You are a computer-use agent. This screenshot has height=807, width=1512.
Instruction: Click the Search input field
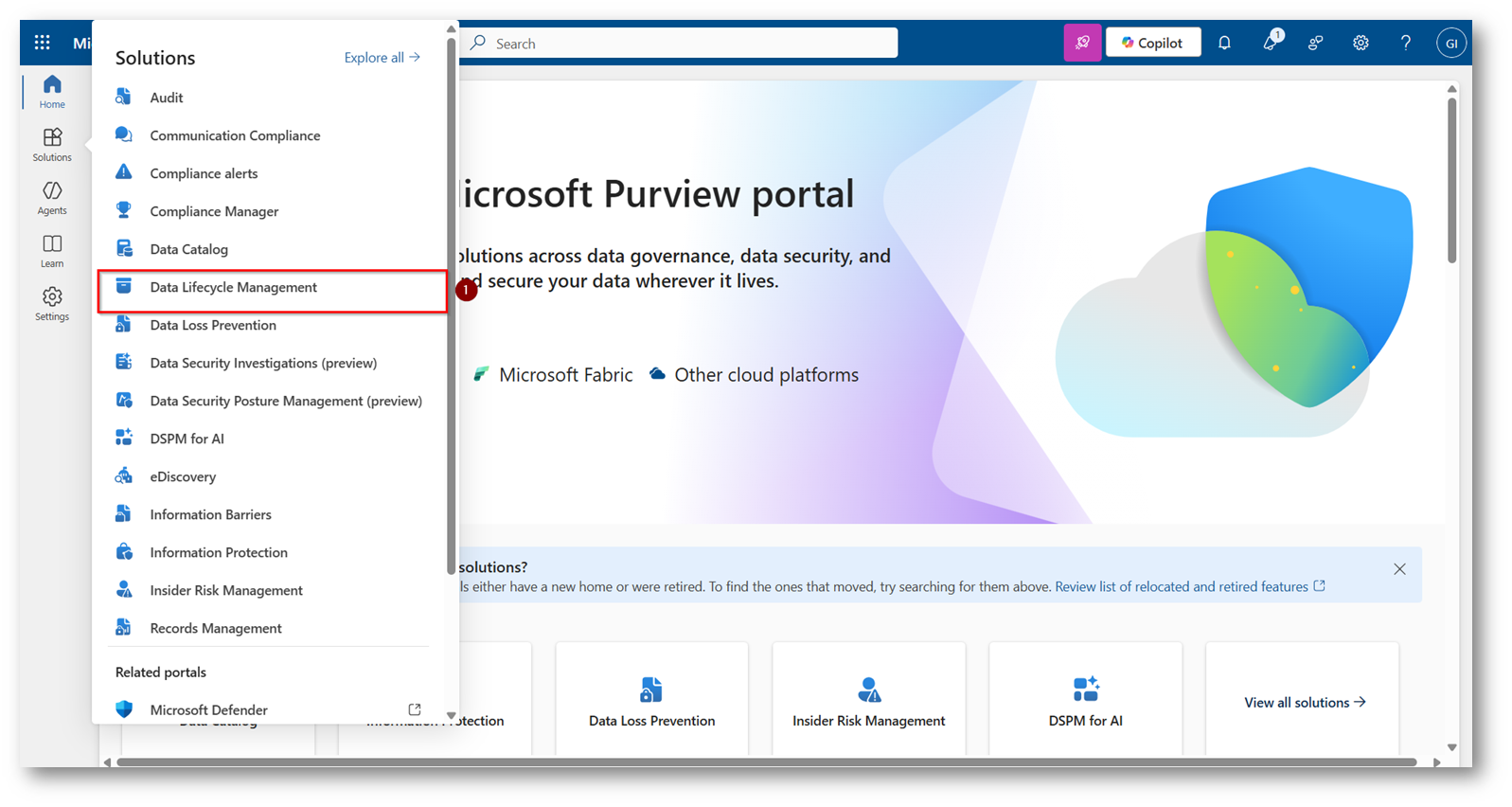point(680,43)
